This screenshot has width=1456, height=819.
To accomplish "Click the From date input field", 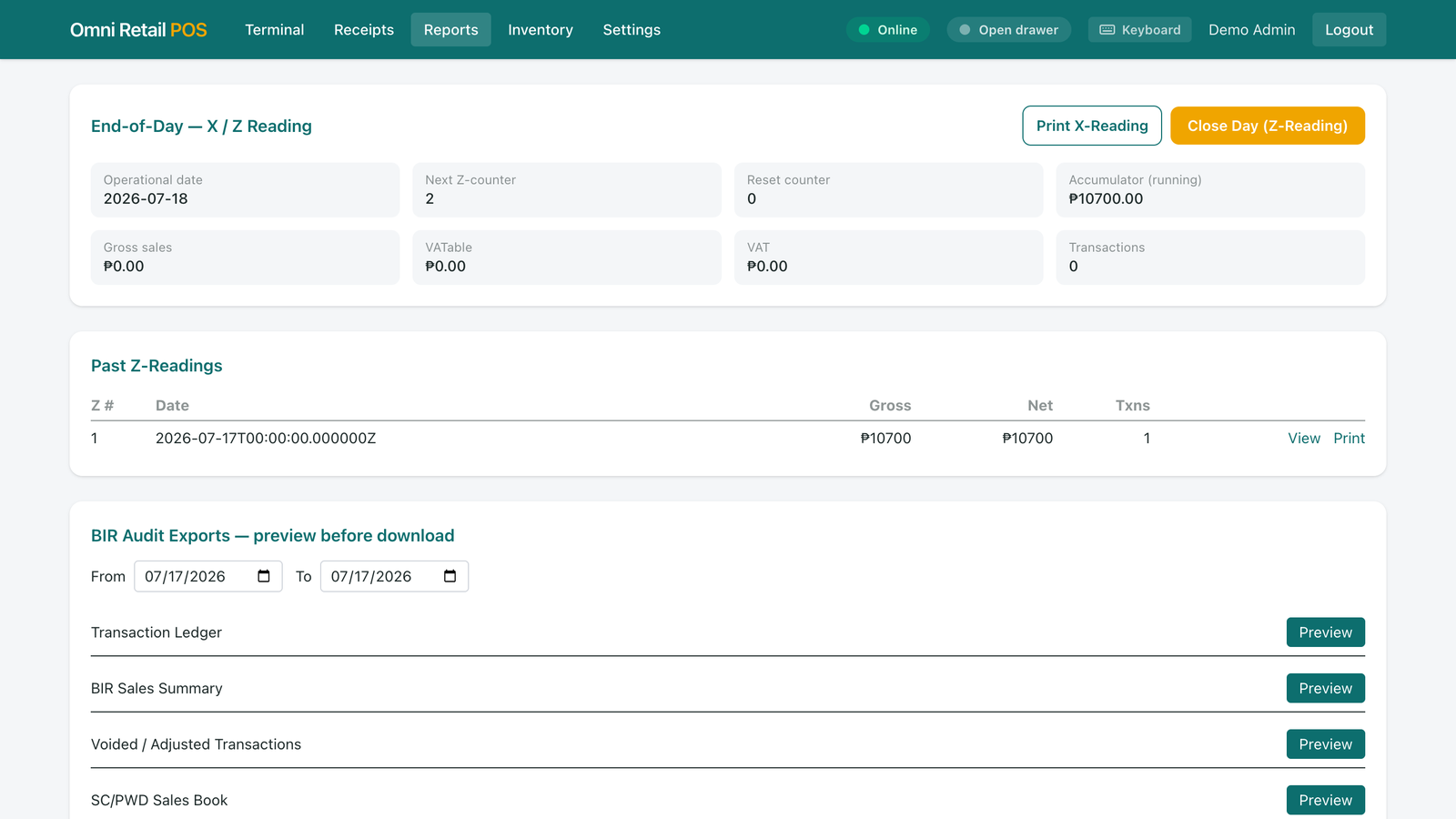I will tap(208, 576).
